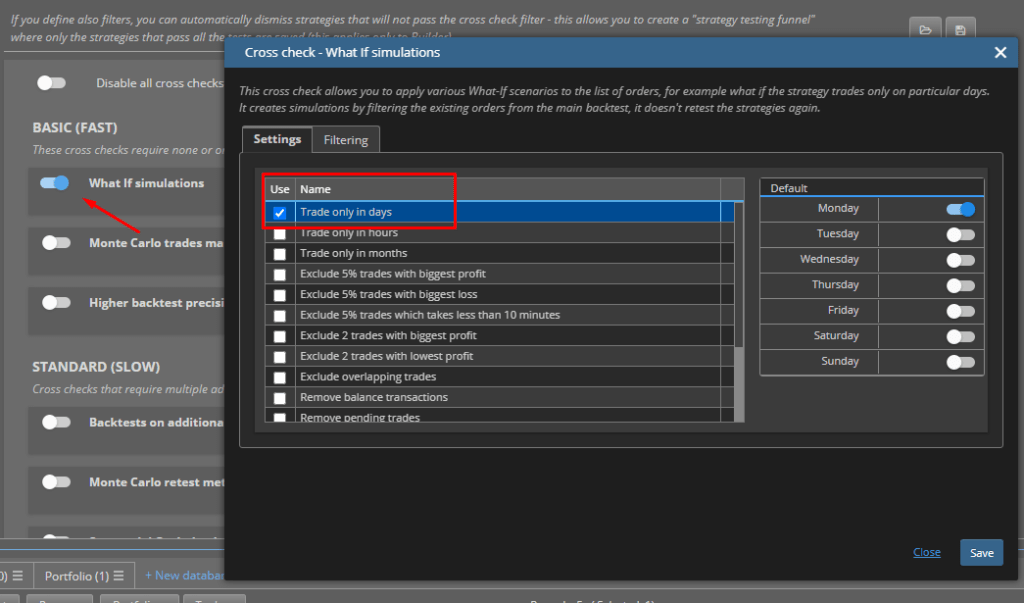
Task: Close the Cross check dialog
Action: pos(1000,52)
